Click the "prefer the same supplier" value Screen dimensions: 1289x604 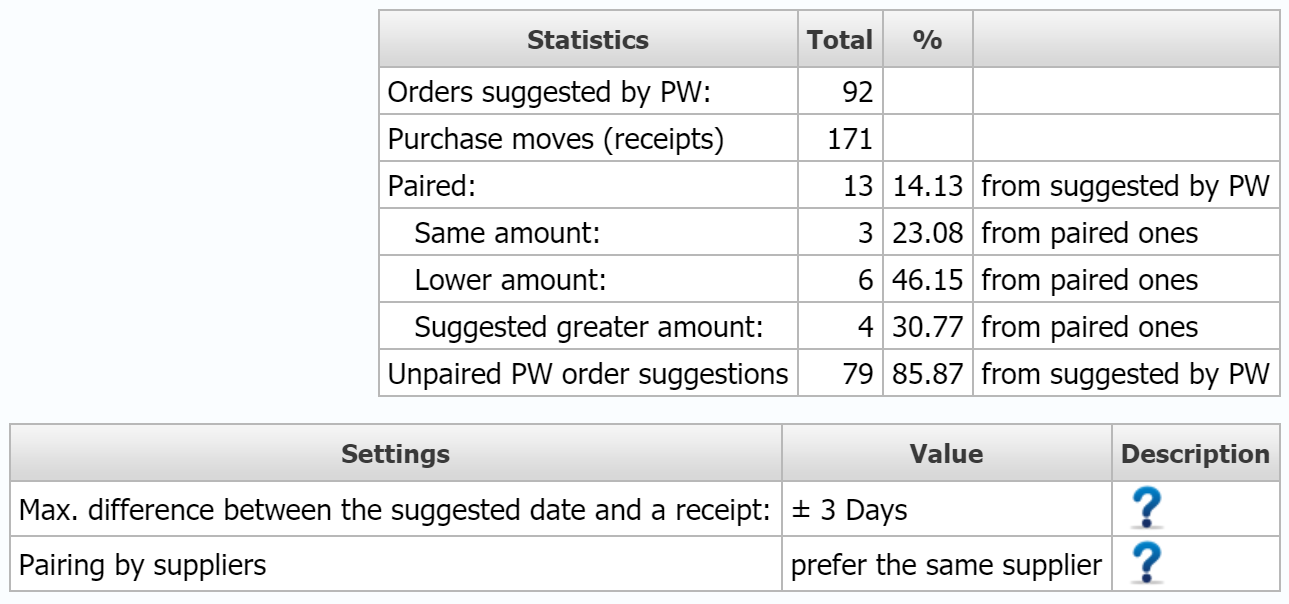coord(946,565)
